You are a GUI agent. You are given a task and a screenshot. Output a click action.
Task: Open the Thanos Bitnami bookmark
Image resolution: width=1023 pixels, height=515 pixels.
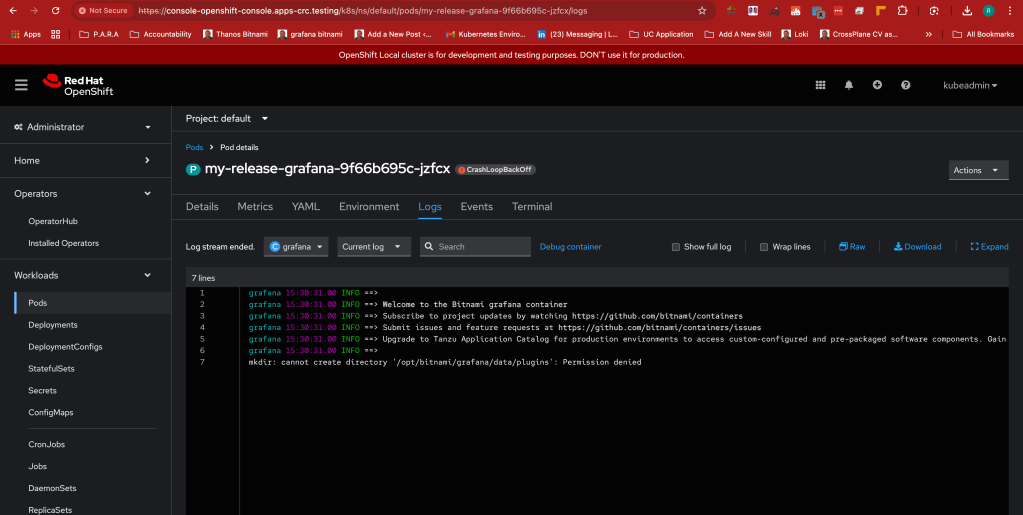tap(236, 34)
